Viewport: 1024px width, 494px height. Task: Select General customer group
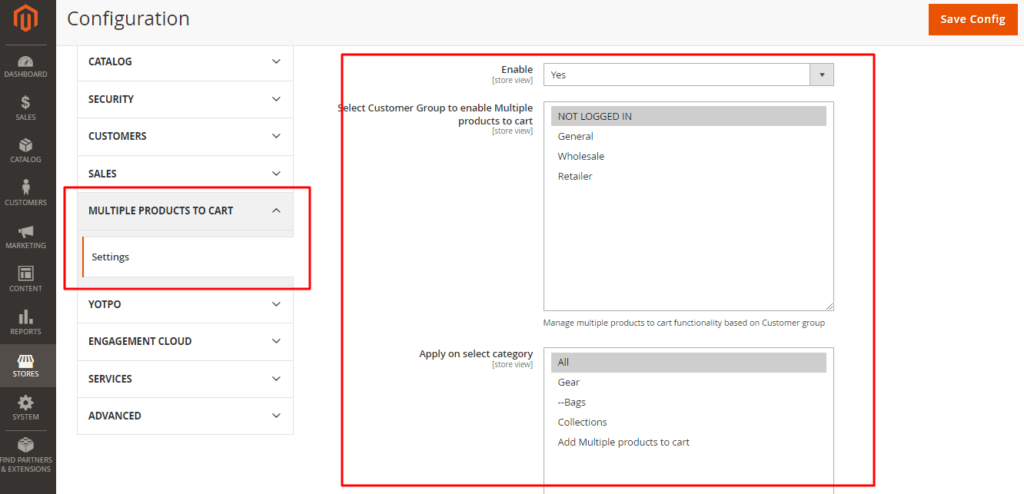tap(688, 137)
